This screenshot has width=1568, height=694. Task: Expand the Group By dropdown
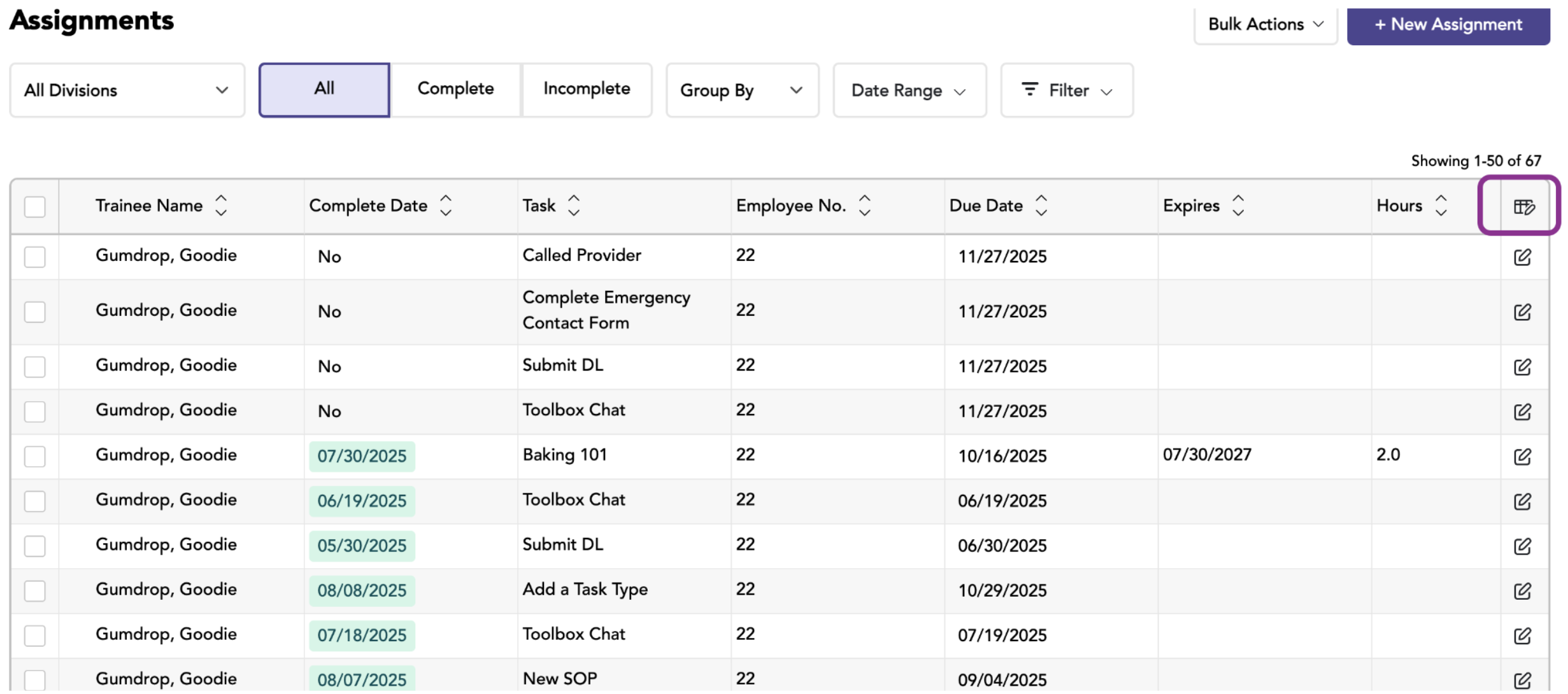[x=742, y=90]
